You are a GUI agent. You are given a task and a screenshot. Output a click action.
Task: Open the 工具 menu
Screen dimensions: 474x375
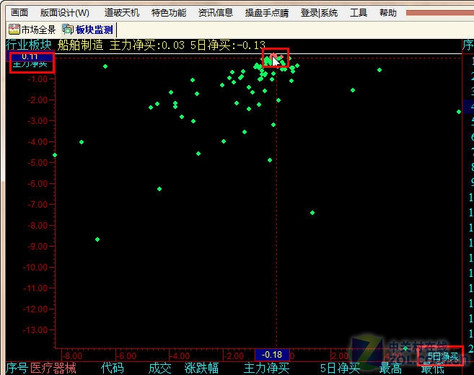[358, 13]
